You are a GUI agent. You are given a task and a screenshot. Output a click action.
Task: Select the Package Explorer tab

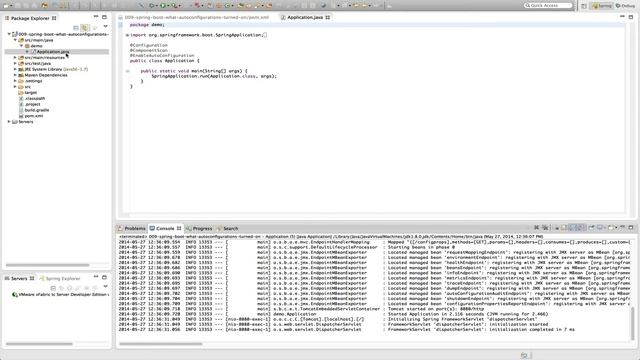click(x=30, y=18)
